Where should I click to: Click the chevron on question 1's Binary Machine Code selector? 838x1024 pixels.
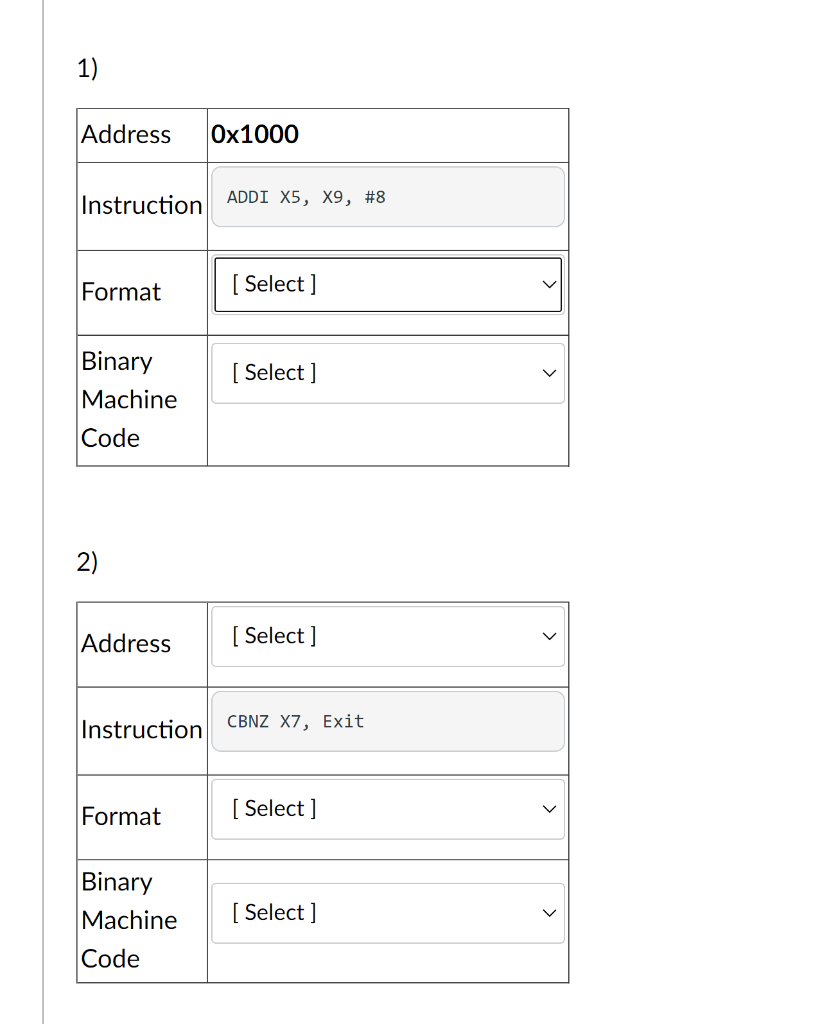548,372
